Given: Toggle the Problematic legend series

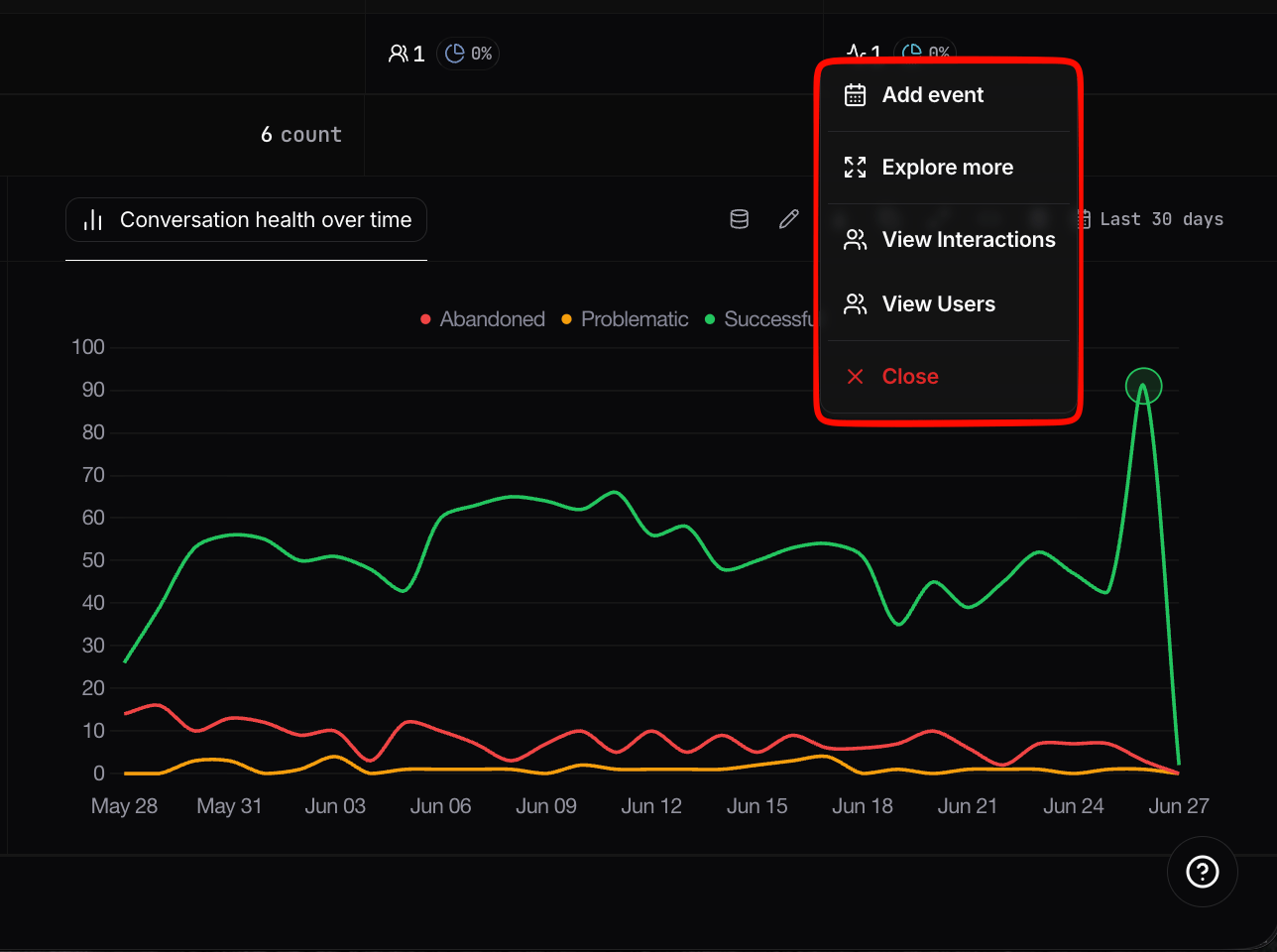Looking at the screenshot, I should click(x=625, y=319).
